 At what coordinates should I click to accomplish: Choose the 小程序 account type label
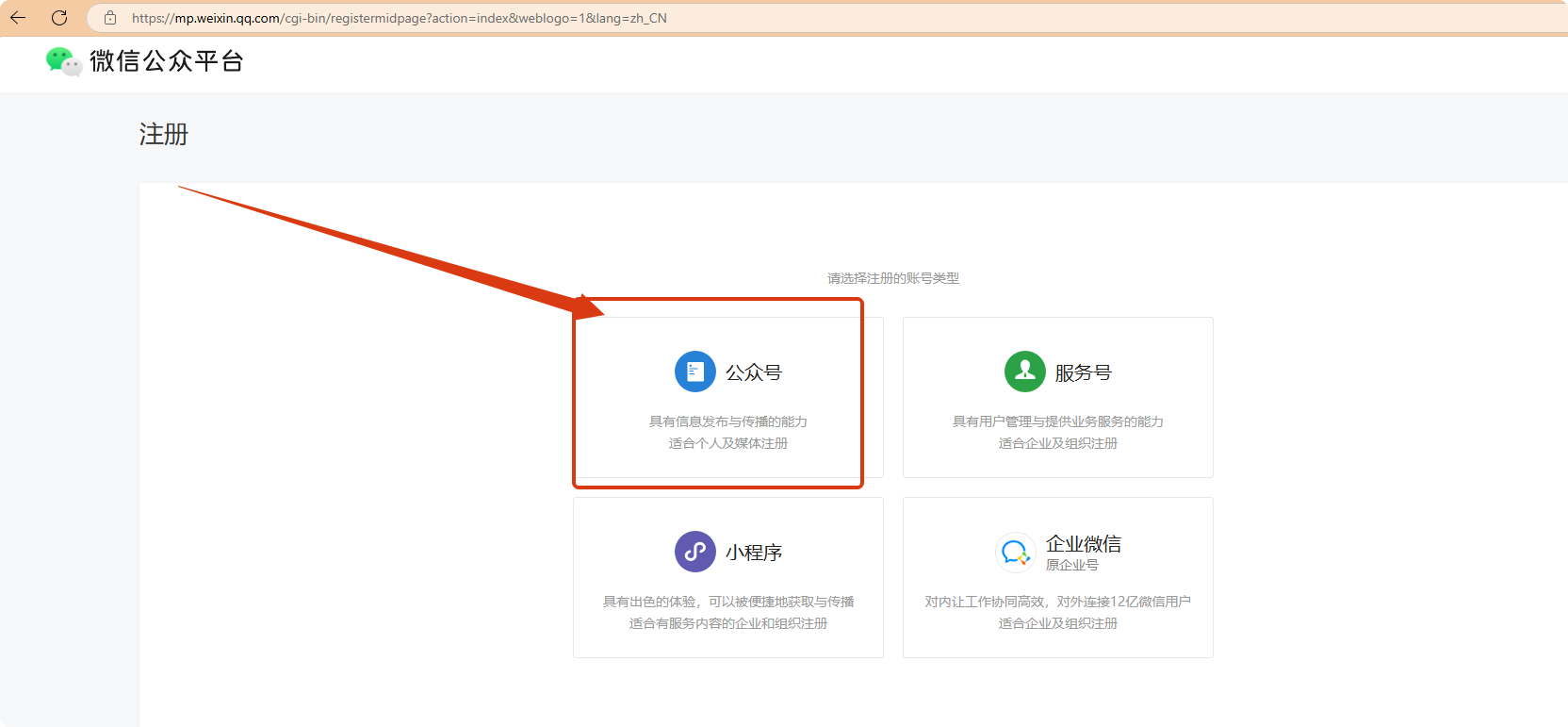coord(754,553)
